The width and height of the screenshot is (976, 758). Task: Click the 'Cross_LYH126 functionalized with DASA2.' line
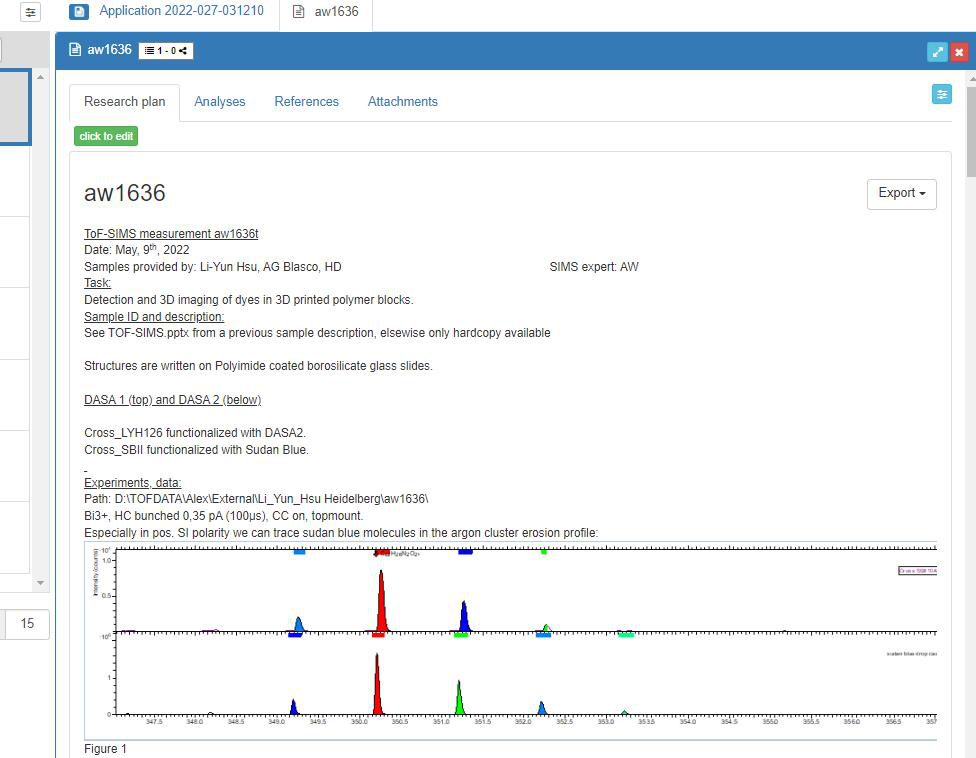click(195, 433)
